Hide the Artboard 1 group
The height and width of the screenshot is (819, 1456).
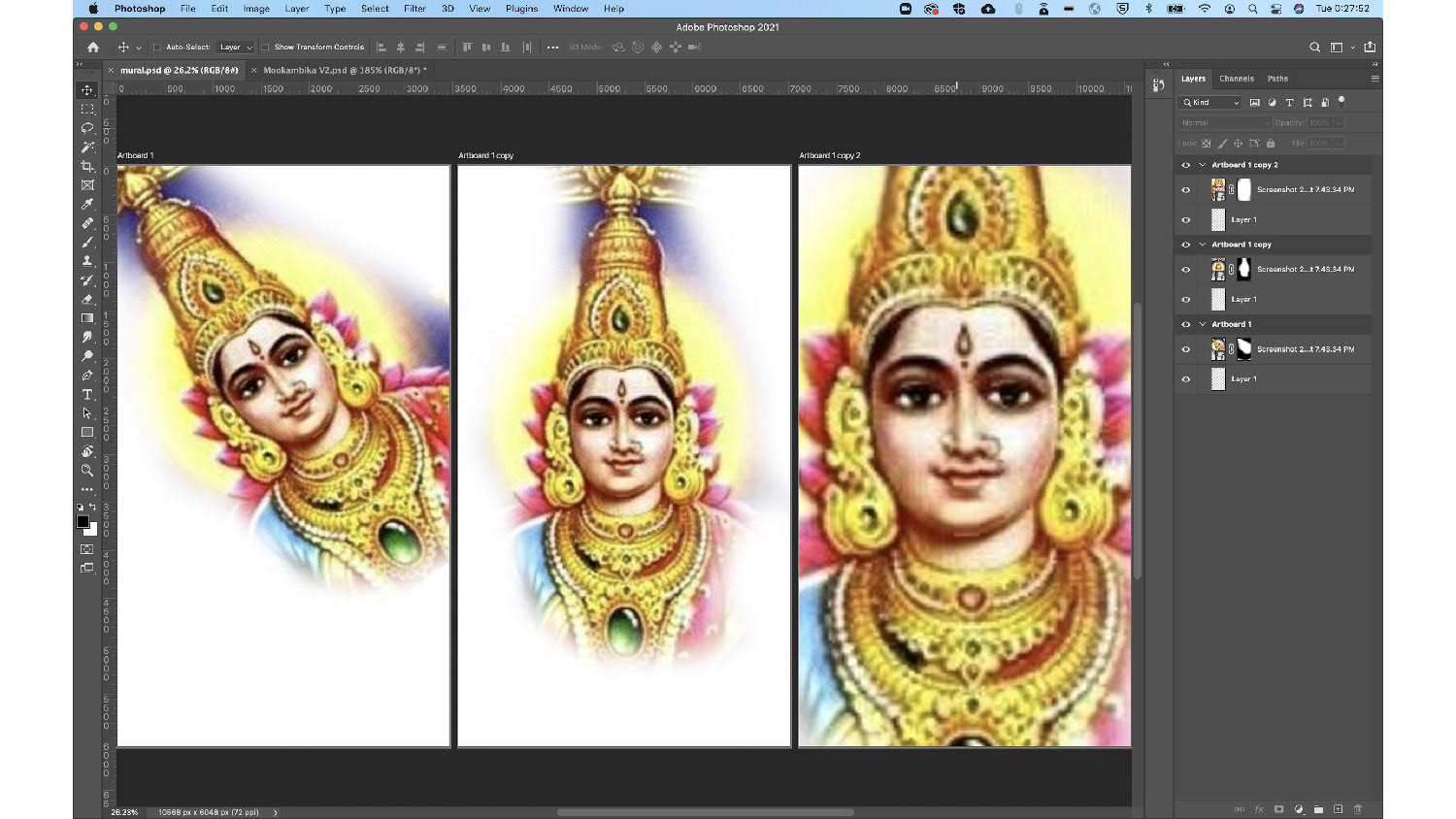[x=1185, y=324]
